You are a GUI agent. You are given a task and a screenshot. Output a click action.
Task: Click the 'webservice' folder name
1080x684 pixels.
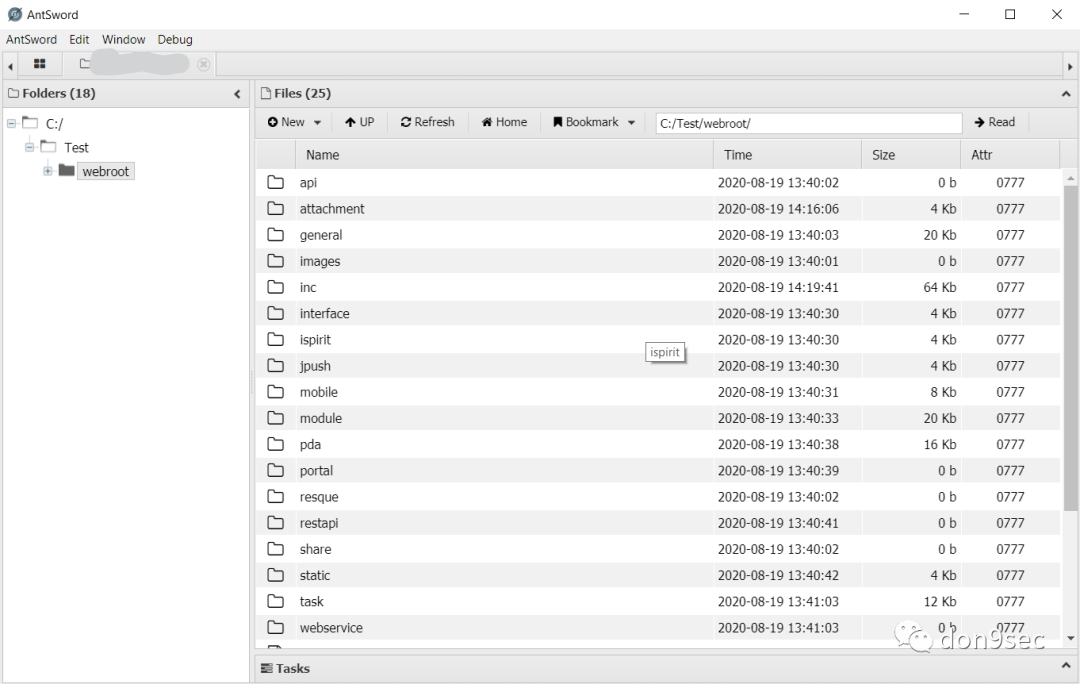click(x=331, y=628)
